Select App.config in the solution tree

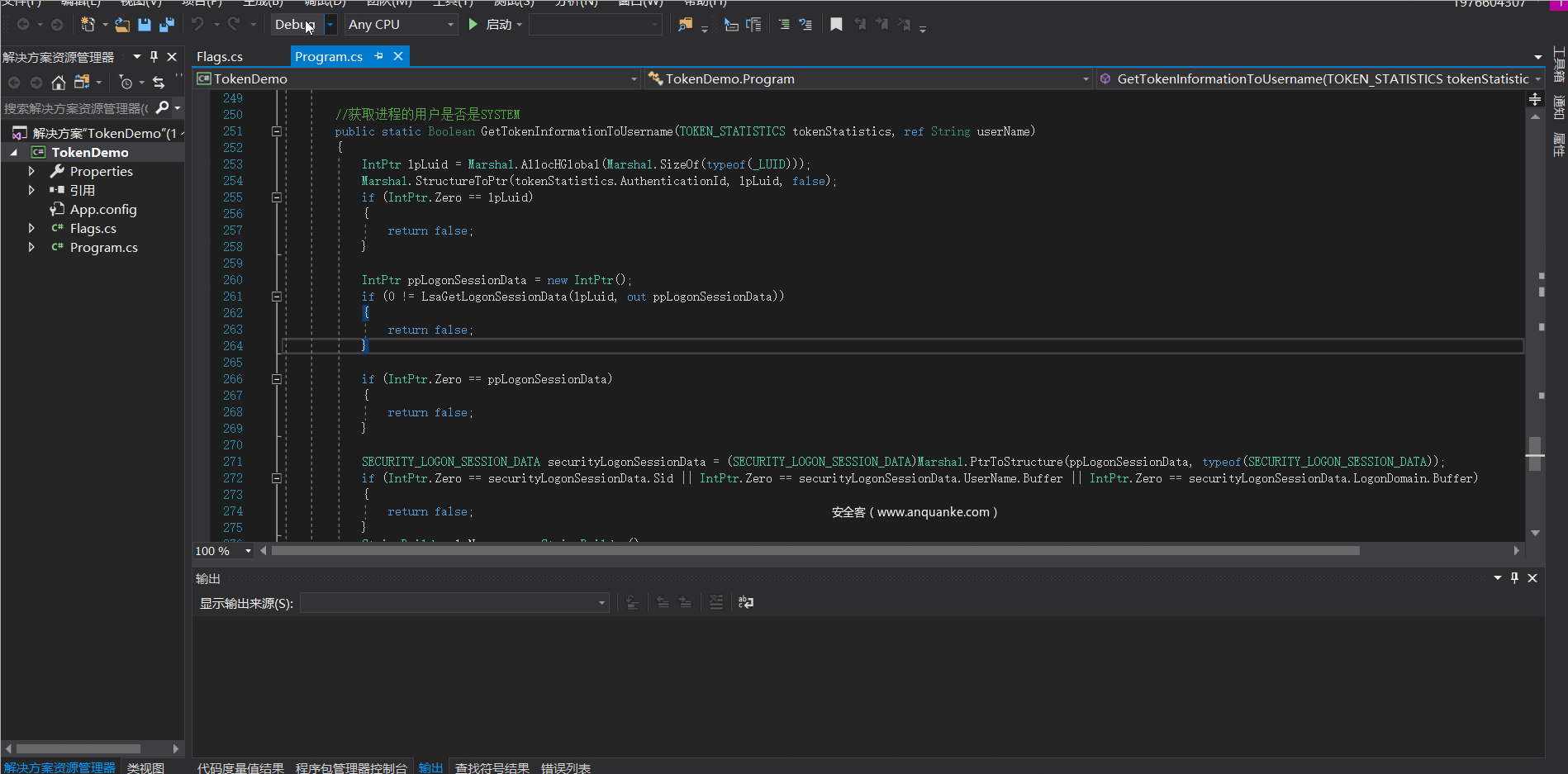[x=102, y=210]
